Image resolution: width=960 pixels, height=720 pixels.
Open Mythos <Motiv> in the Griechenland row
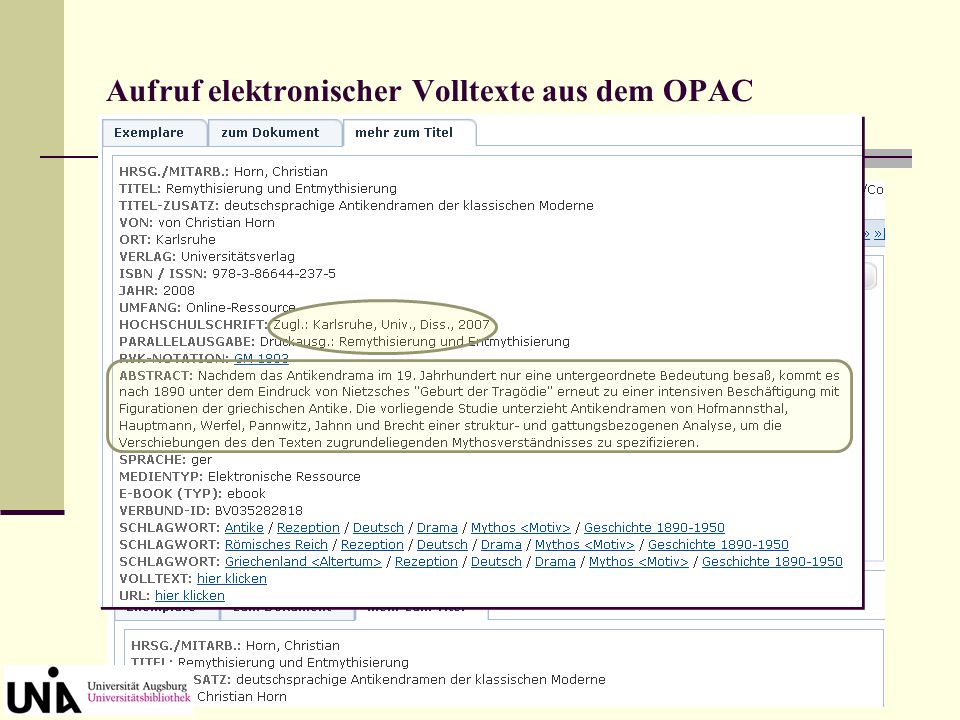click(639, 562)
